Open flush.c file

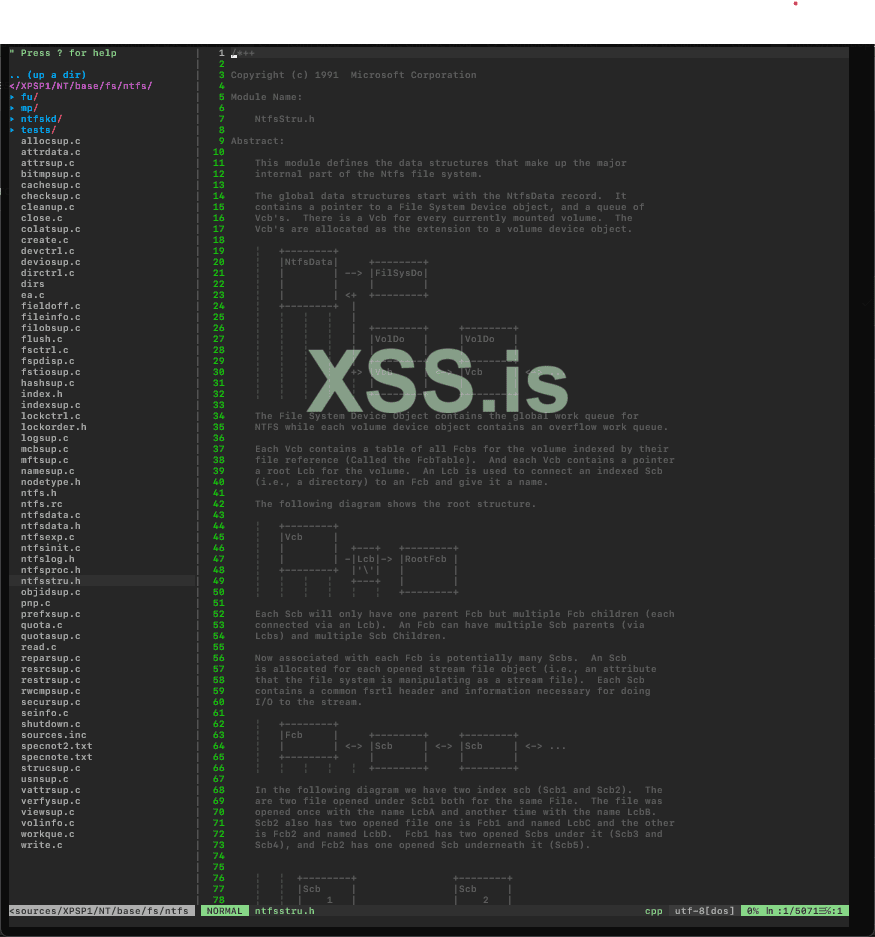[42, 339]
